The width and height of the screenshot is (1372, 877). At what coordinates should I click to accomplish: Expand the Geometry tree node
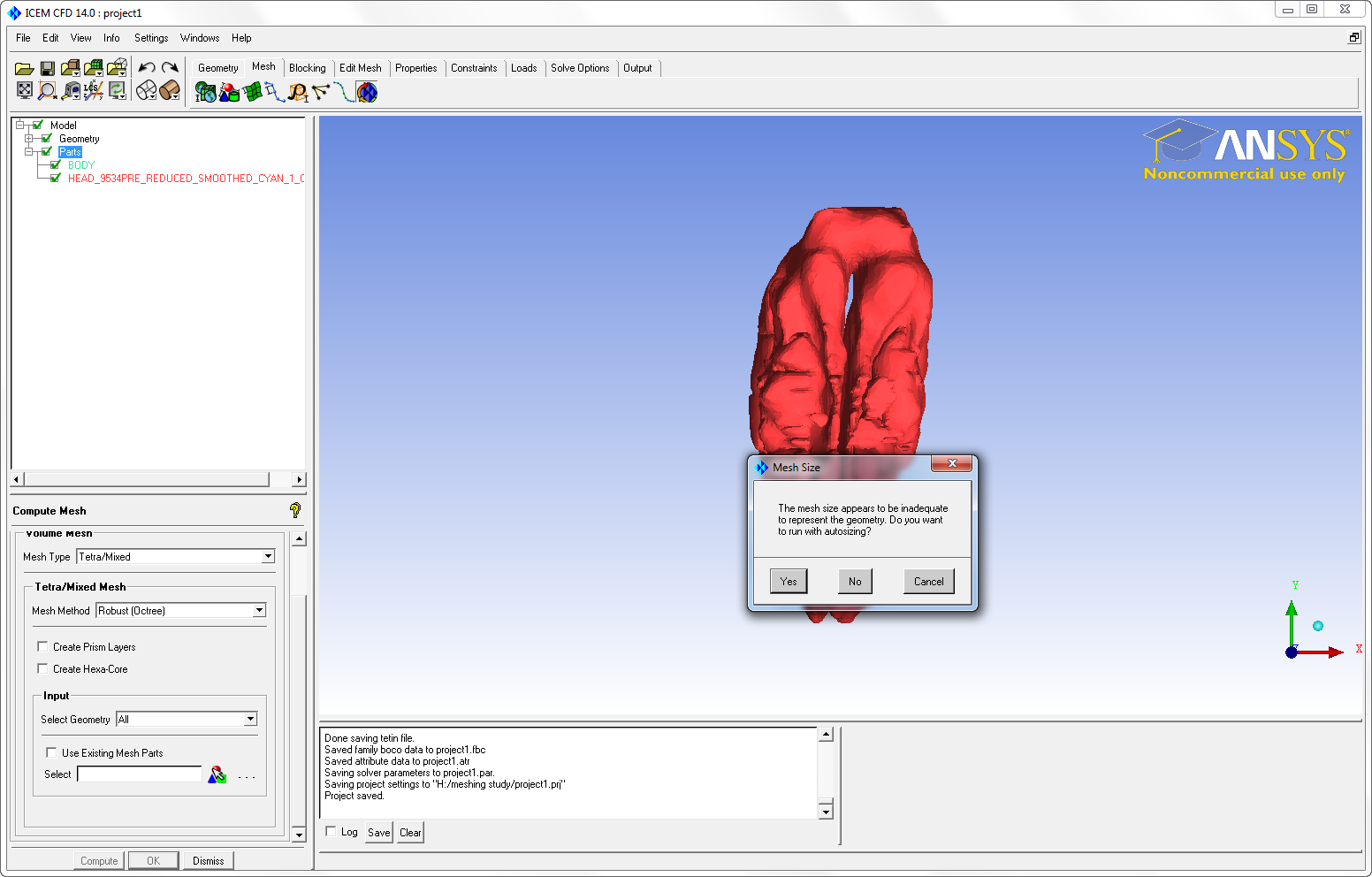coord(28,138)
